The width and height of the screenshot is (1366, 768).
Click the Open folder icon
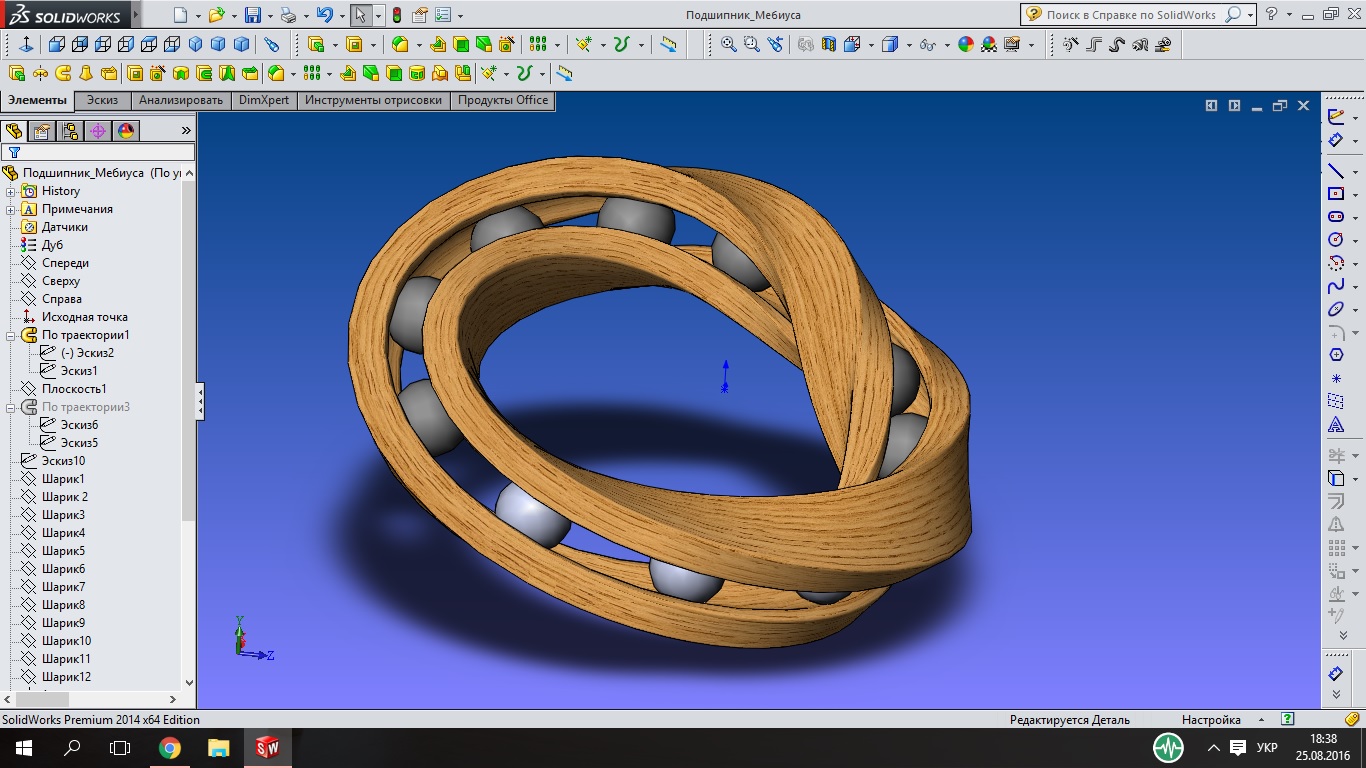click(x=216, y=15)
